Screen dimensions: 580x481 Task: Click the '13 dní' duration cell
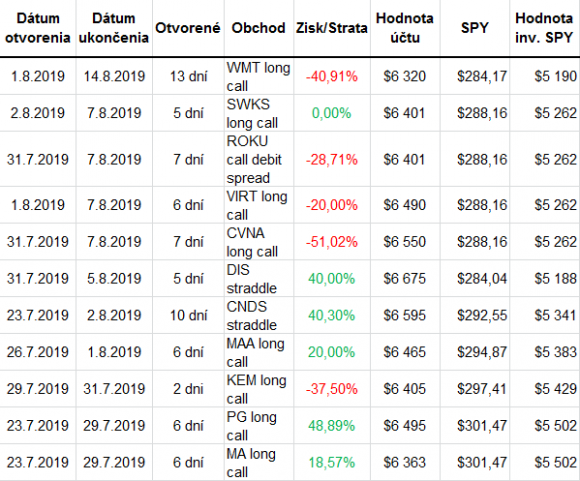pos(188,77)
